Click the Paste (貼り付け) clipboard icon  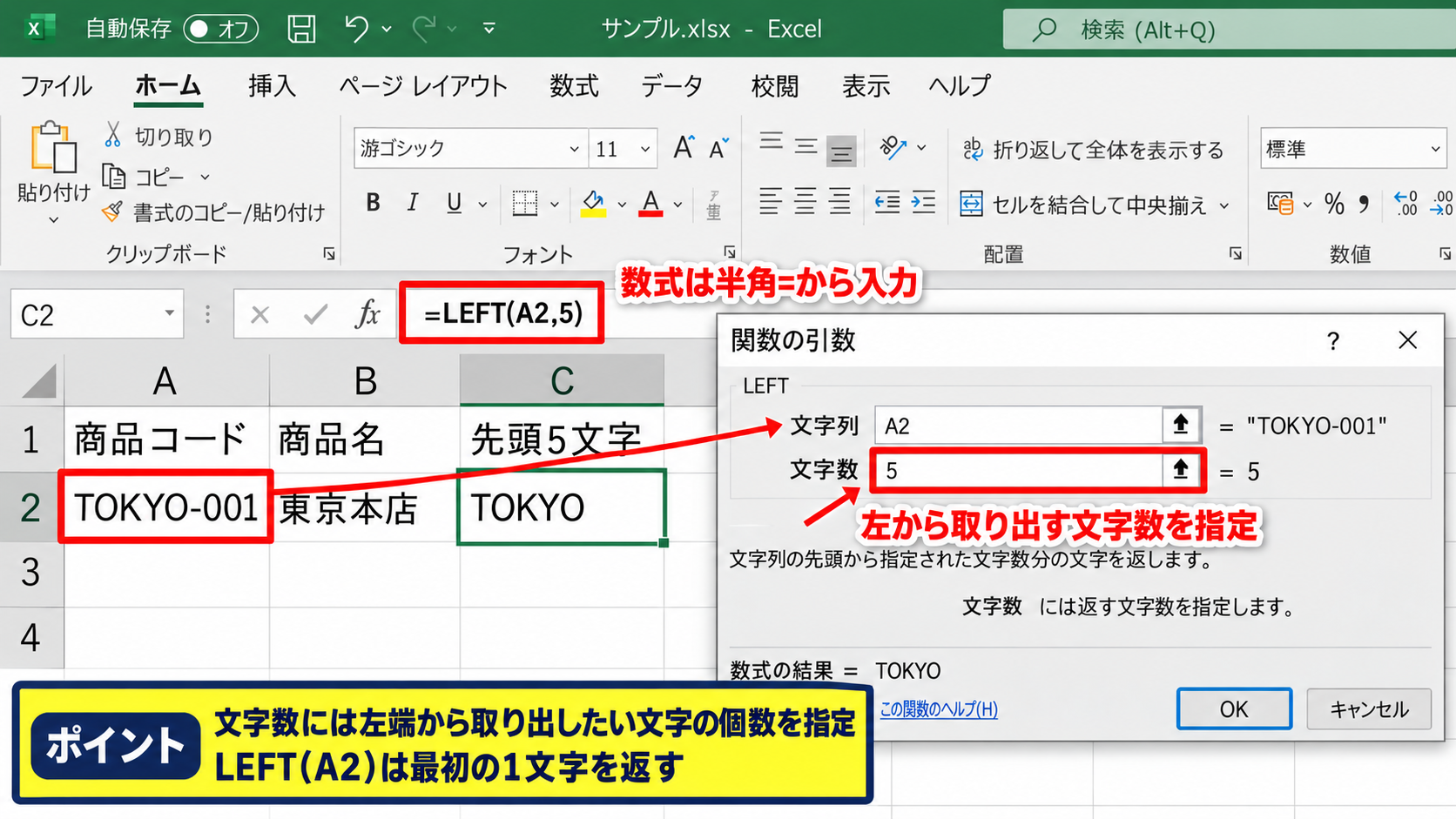point(53,146)
